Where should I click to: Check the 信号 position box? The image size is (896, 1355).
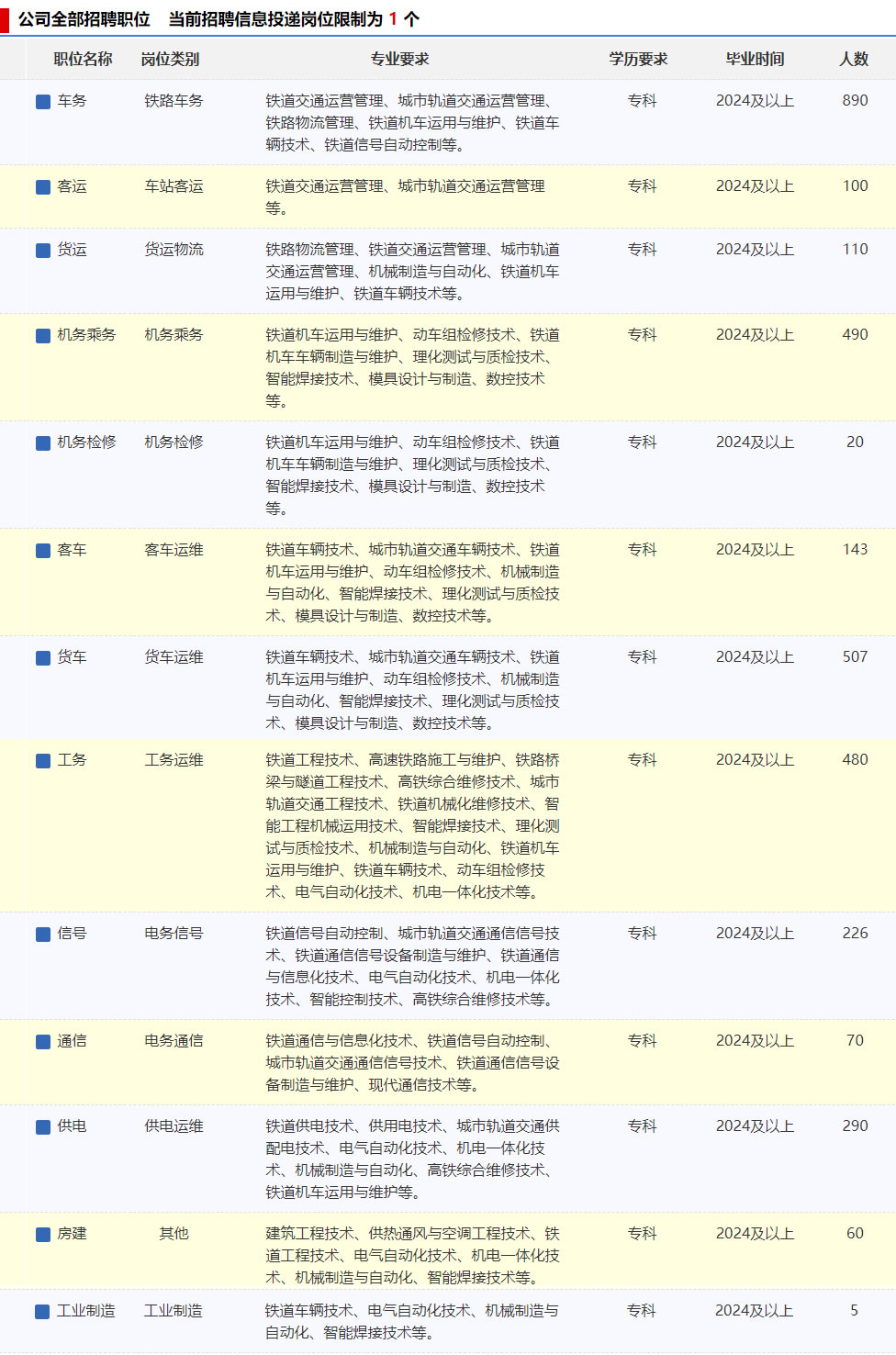(x=43, y=934)
